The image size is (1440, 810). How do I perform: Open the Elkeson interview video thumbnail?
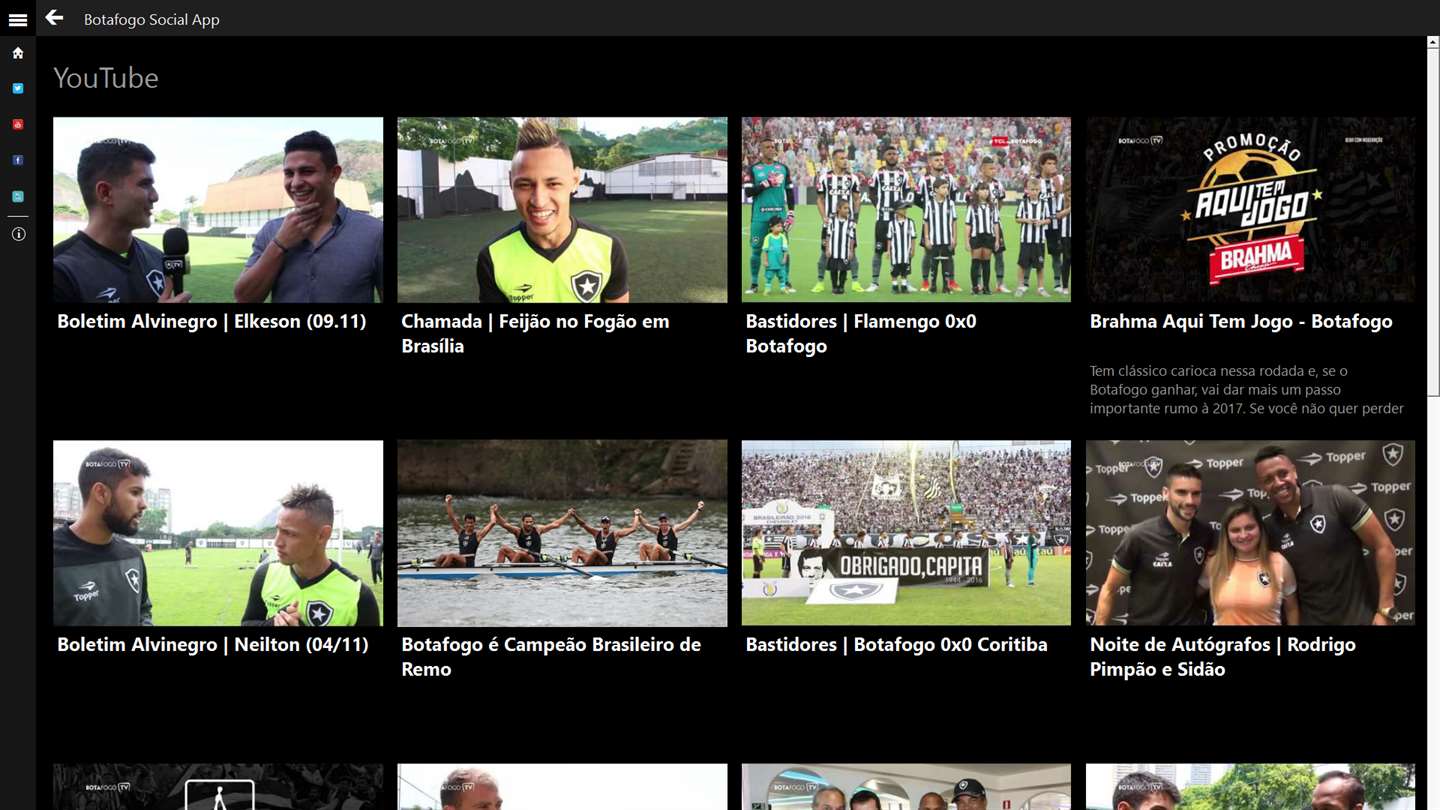point(218,210)
